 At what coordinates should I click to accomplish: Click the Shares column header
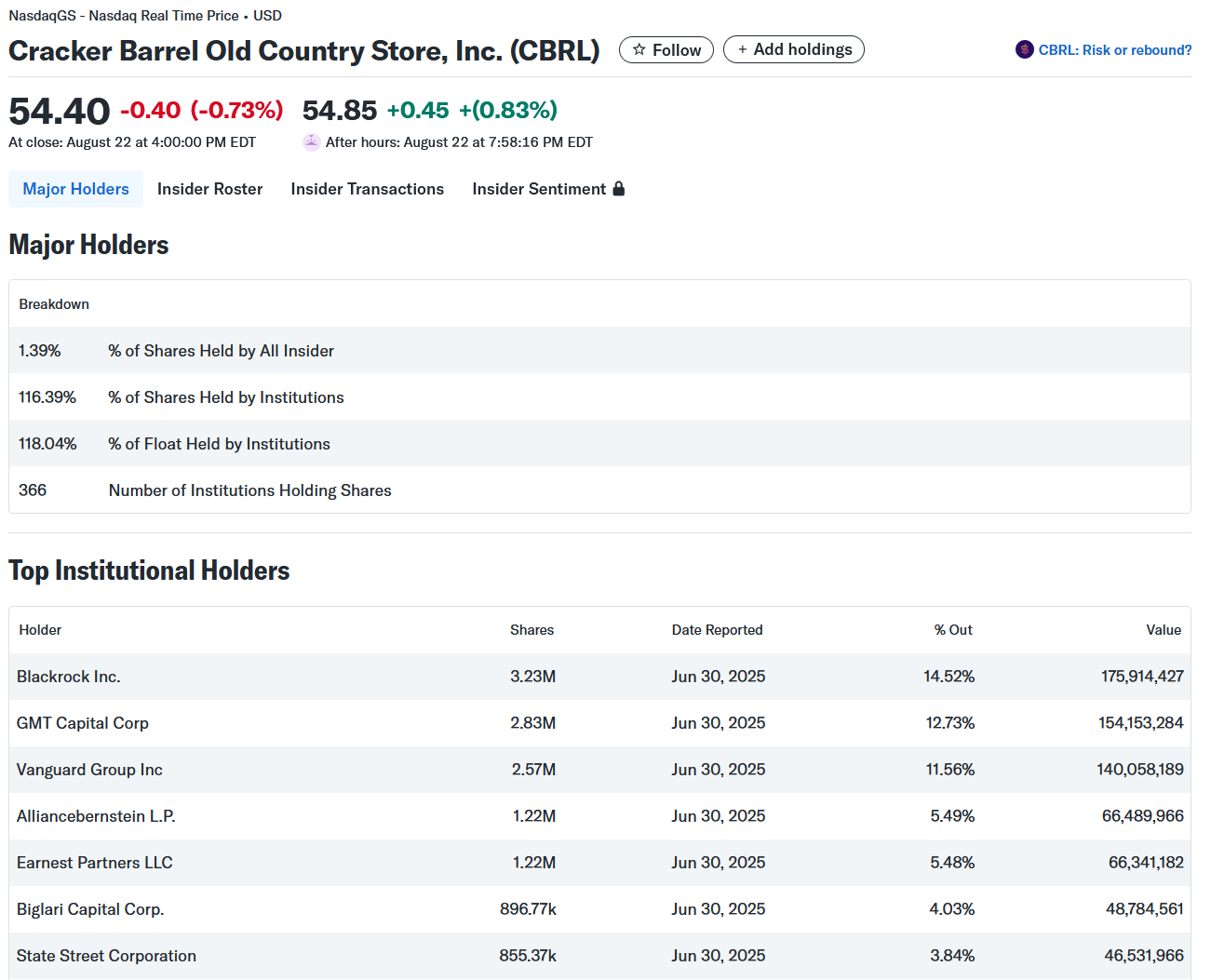[531, 630]
